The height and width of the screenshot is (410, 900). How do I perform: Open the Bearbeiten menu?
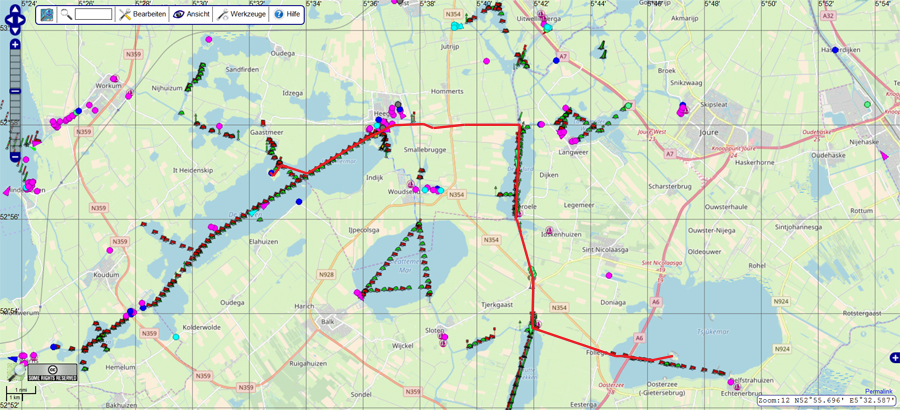coord(141,14)
